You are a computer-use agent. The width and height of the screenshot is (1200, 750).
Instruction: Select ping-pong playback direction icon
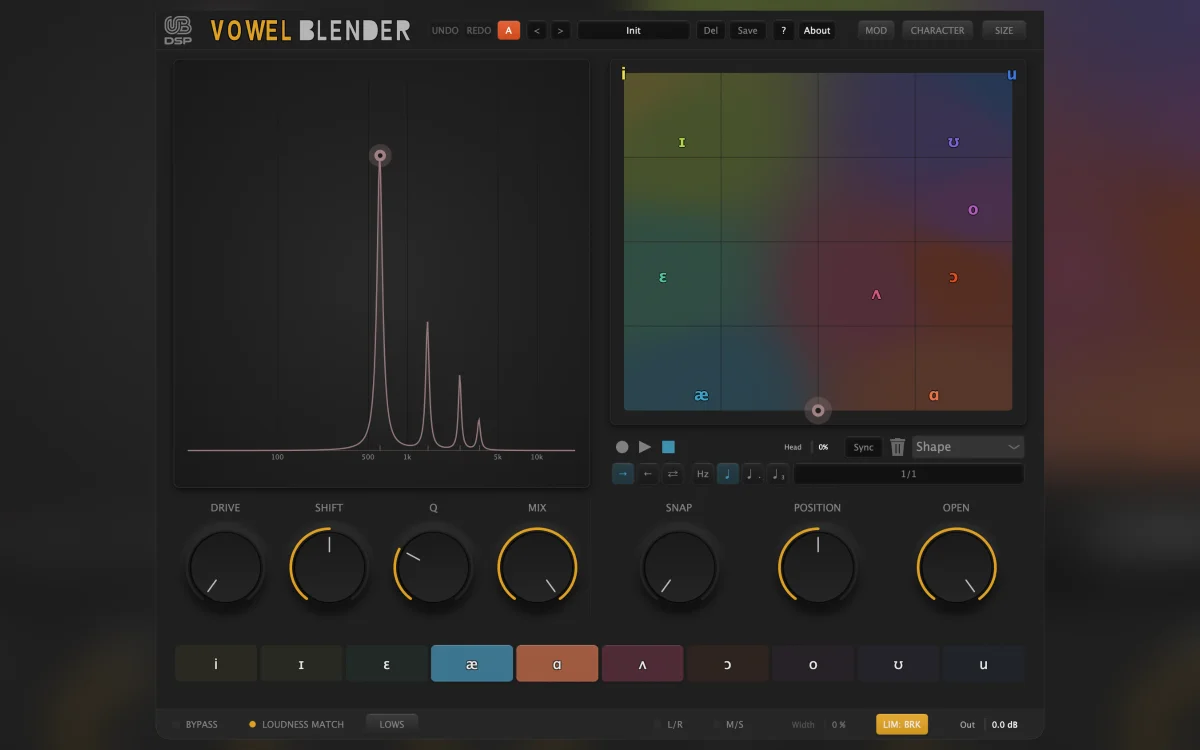coord(673,474)
